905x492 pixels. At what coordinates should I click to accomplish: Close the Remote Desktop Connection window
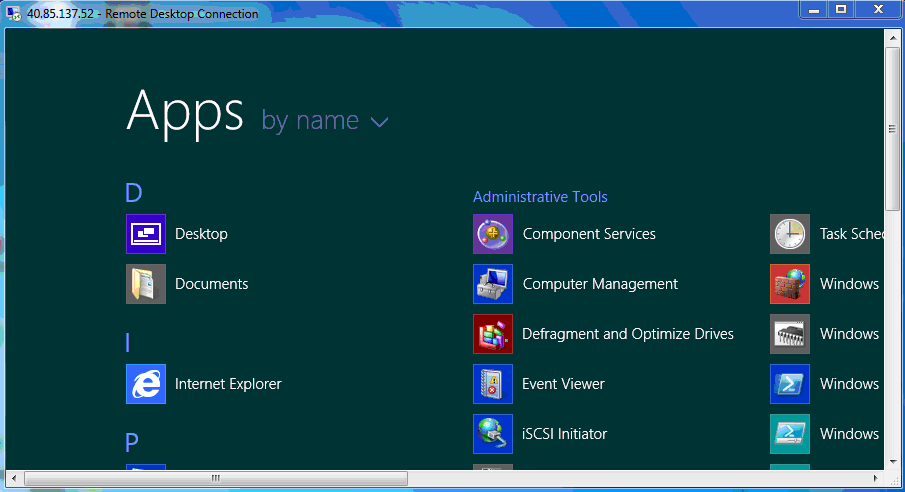pyautogui.click(x=878, y=10)
